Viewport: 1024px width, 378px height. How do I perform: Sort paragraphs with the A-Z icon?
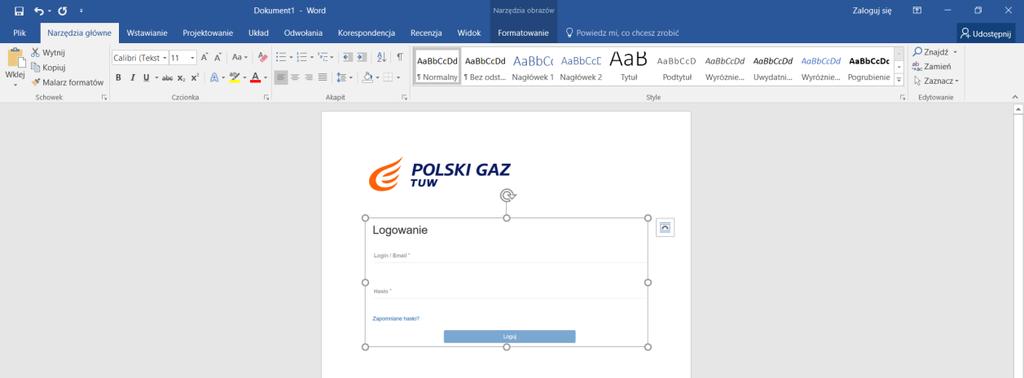pos(382,57)
